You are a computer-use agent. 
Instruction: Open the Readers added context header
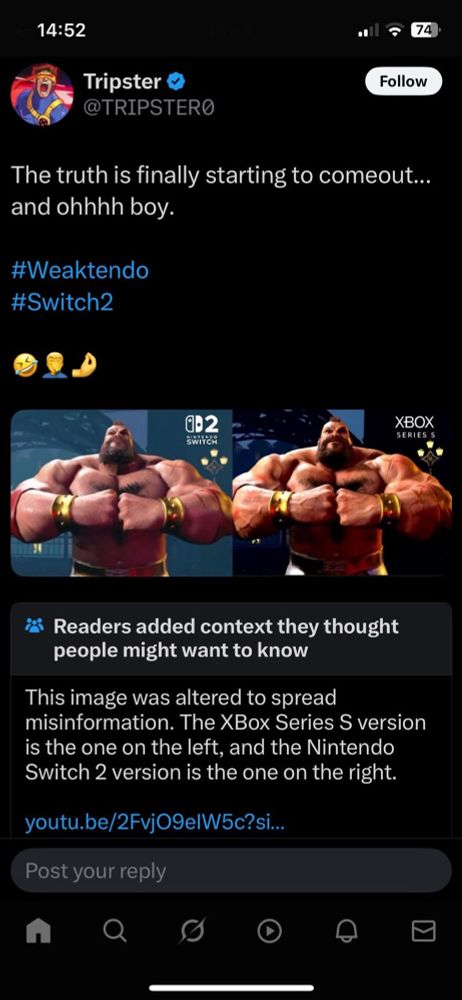[226, 638]
